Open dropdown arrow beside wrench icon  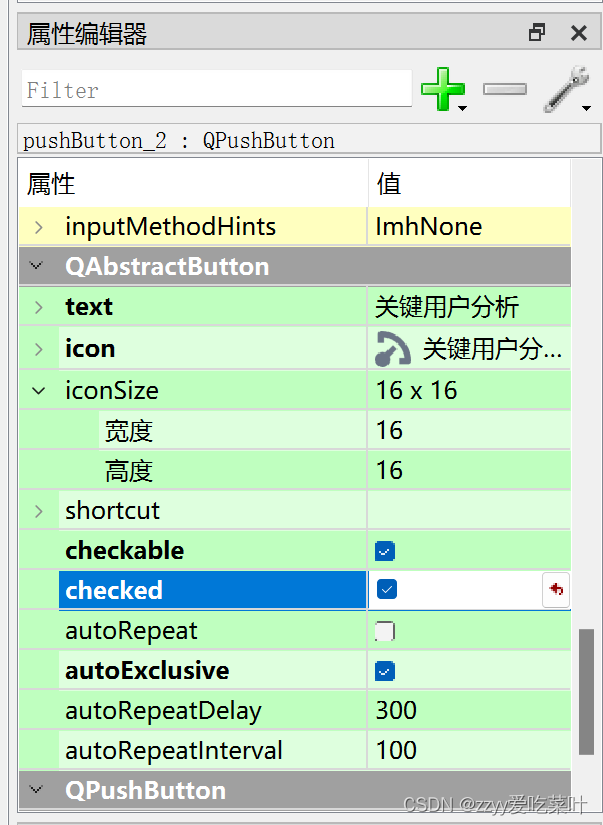[586, 108]
